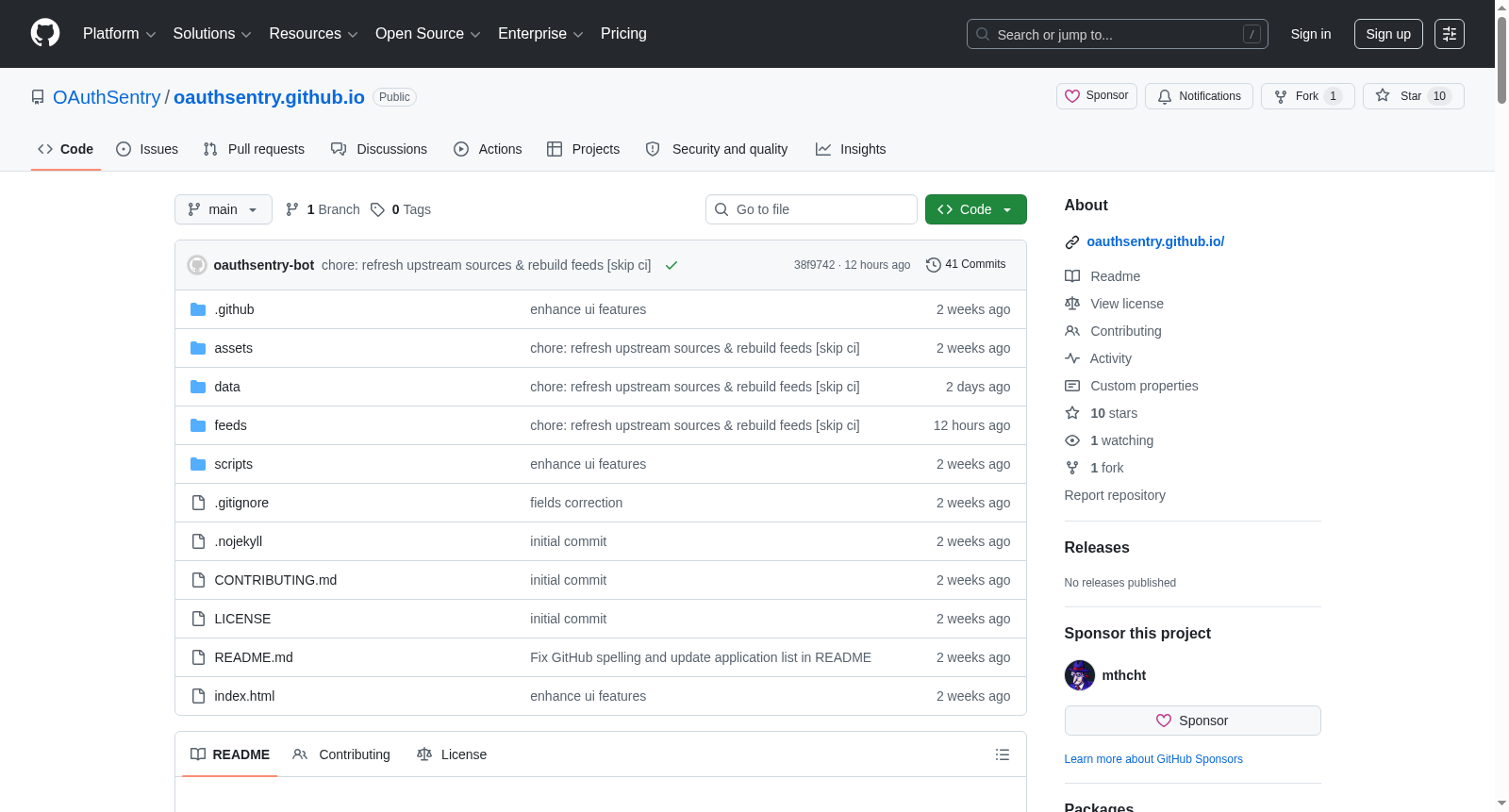
Task: Open Learn more about GitHub Sponsors
Action: (1153, 759)
